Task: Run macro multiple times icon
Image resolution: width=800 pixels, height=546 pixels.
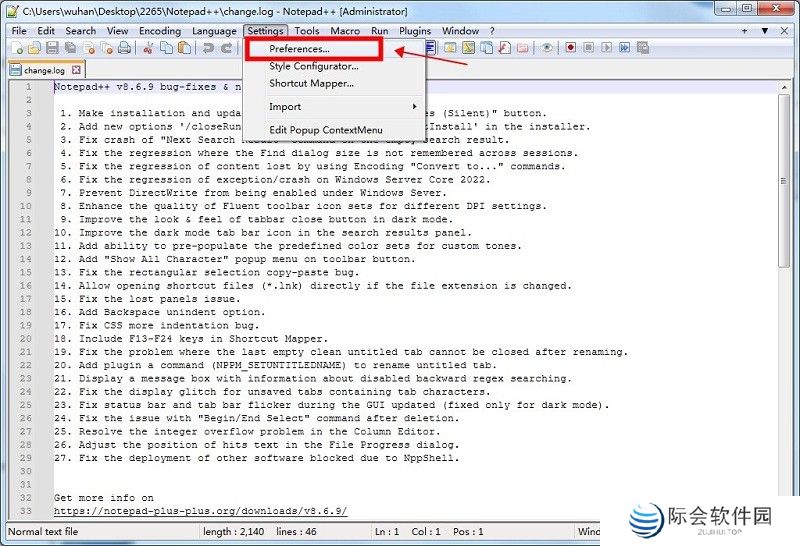Action: (624, 48)
